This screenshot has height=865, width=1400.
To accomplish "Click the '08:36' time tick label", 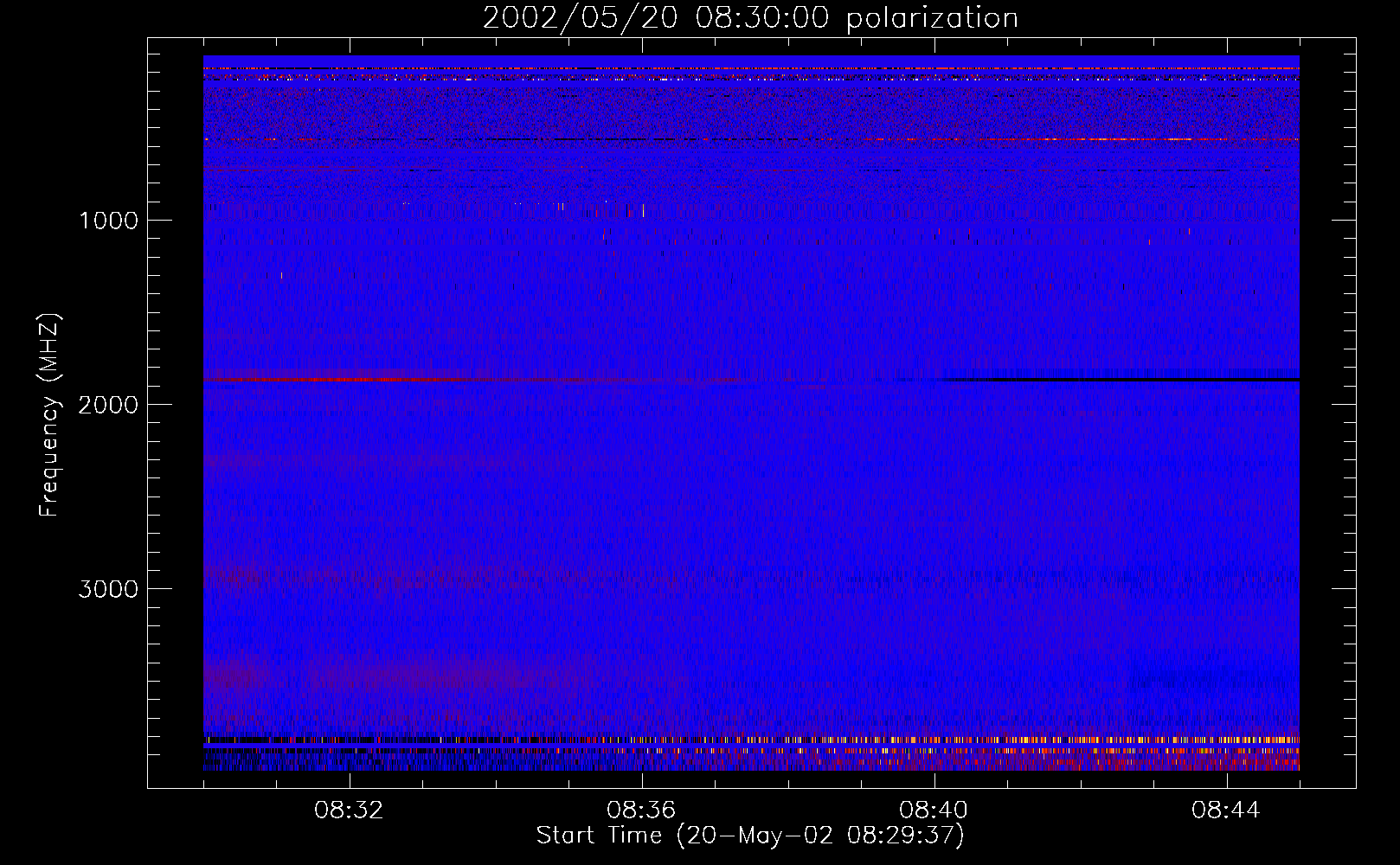I will click(641, 811).
